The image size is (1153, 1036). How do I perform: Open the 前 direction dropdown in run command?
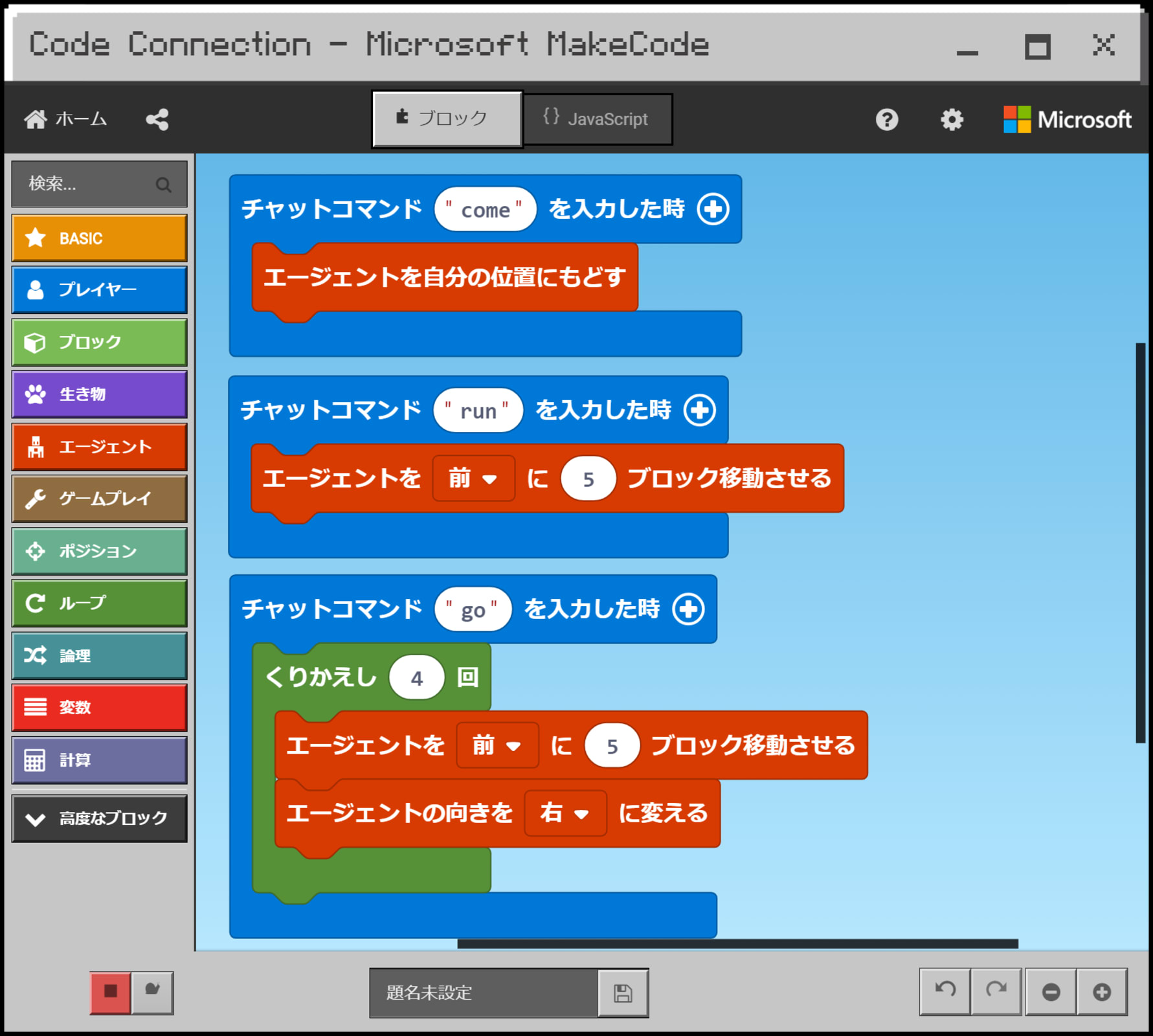473,479
